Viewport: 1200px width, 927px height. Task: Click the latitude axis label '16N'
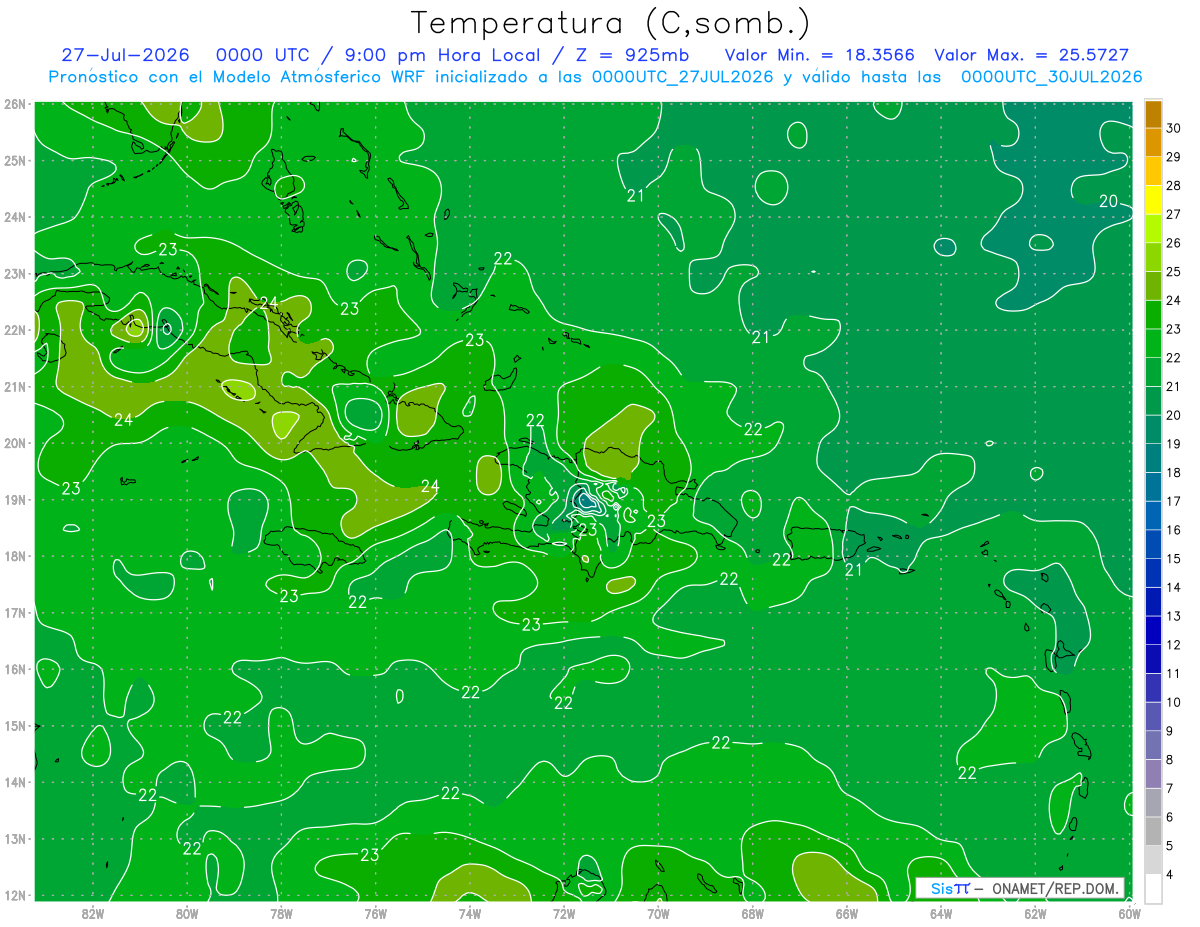click(15, 669)
